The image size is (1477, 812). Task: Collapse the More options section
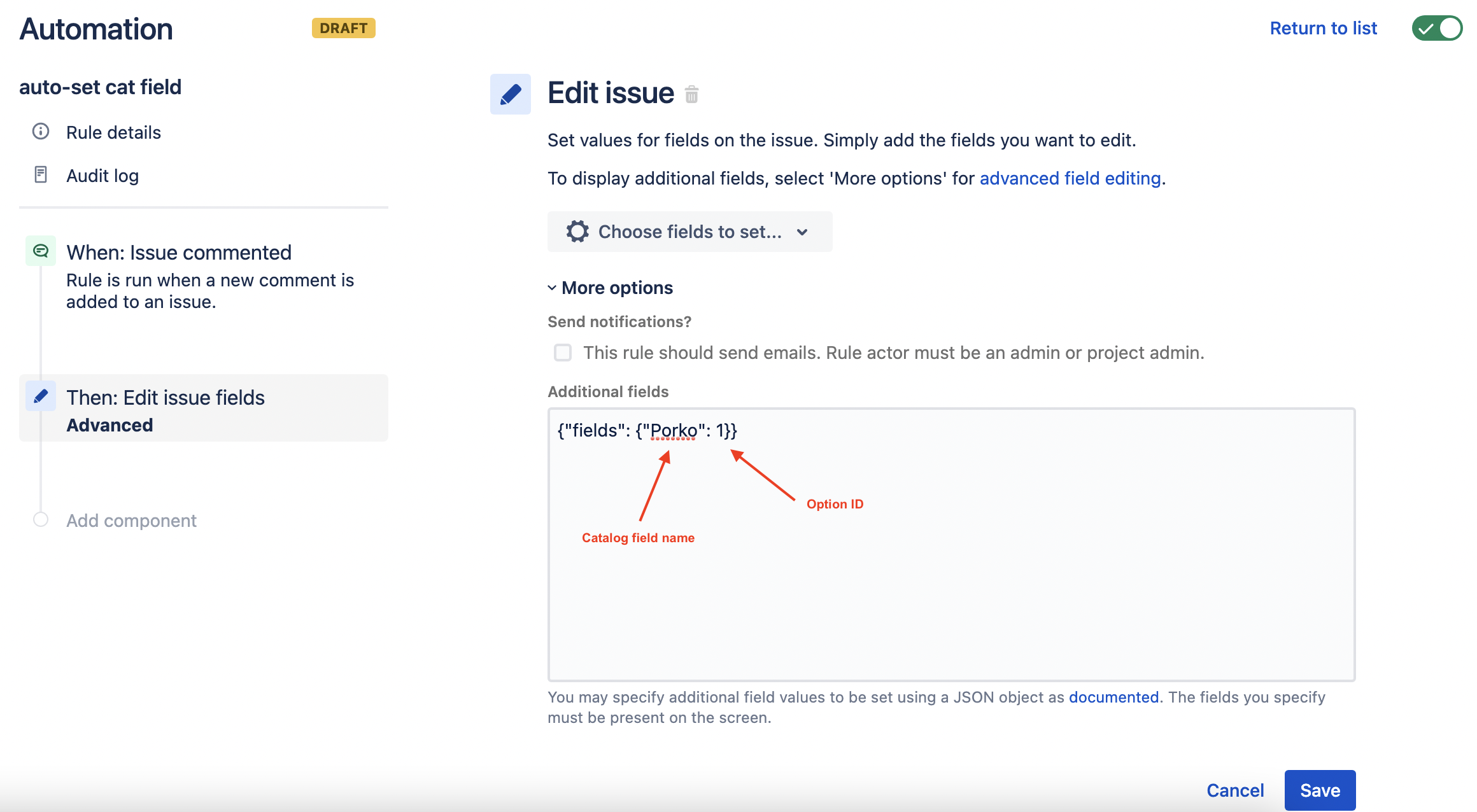click(610, 288)
